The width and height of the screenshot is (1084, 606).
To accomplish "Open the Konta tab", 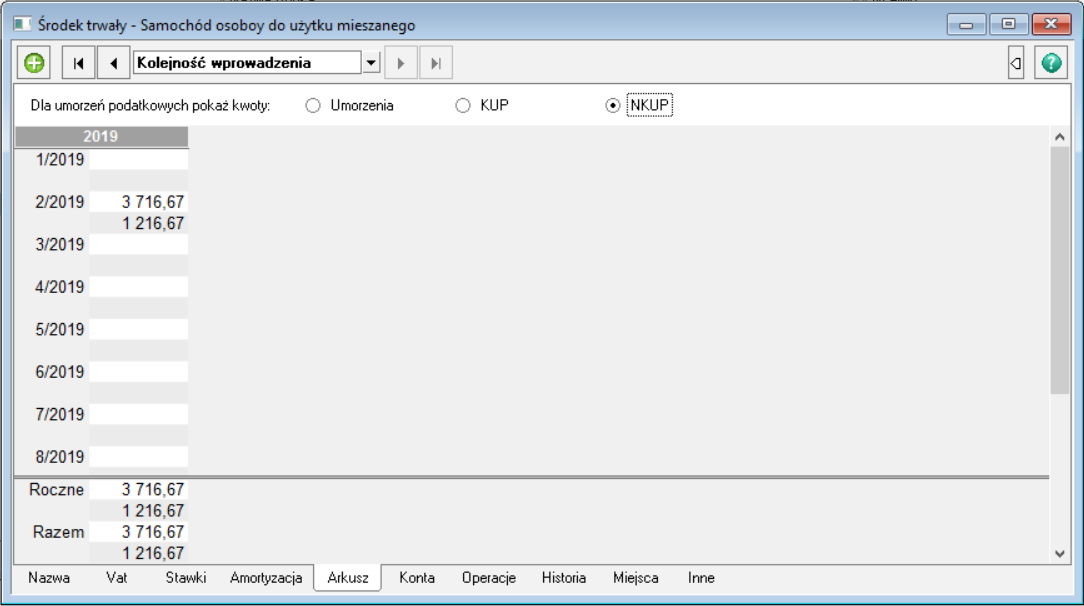I will [x=416, y=578].
